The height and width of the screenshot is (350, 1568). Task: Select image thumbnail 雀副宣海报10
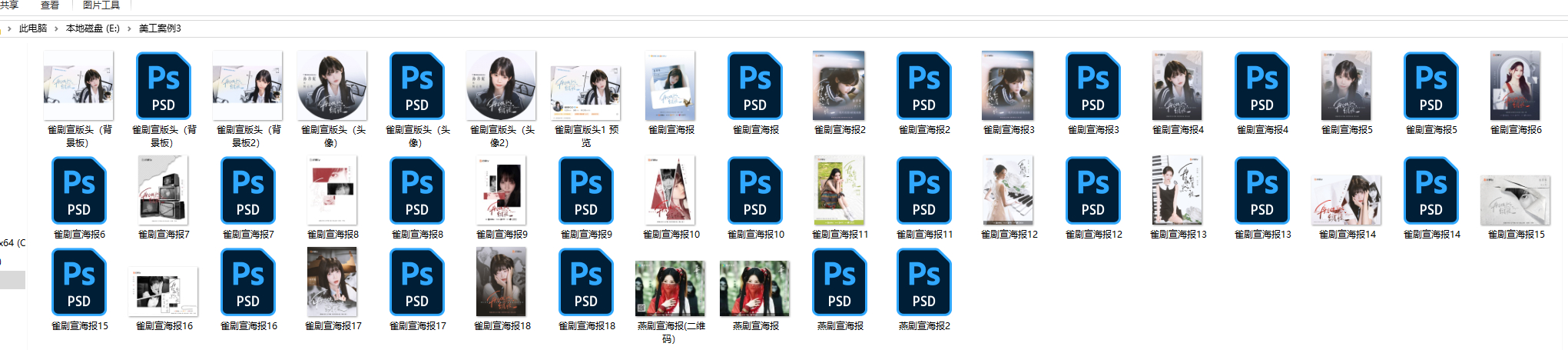coord(670,190)
